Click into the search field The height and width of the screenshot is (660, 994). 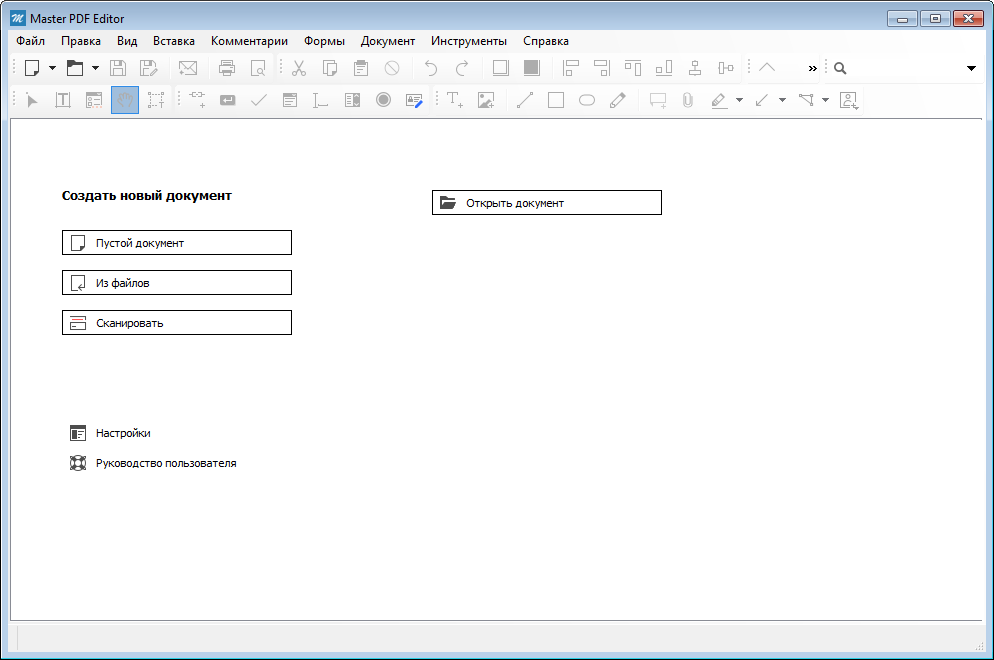[x=905, y=68]
